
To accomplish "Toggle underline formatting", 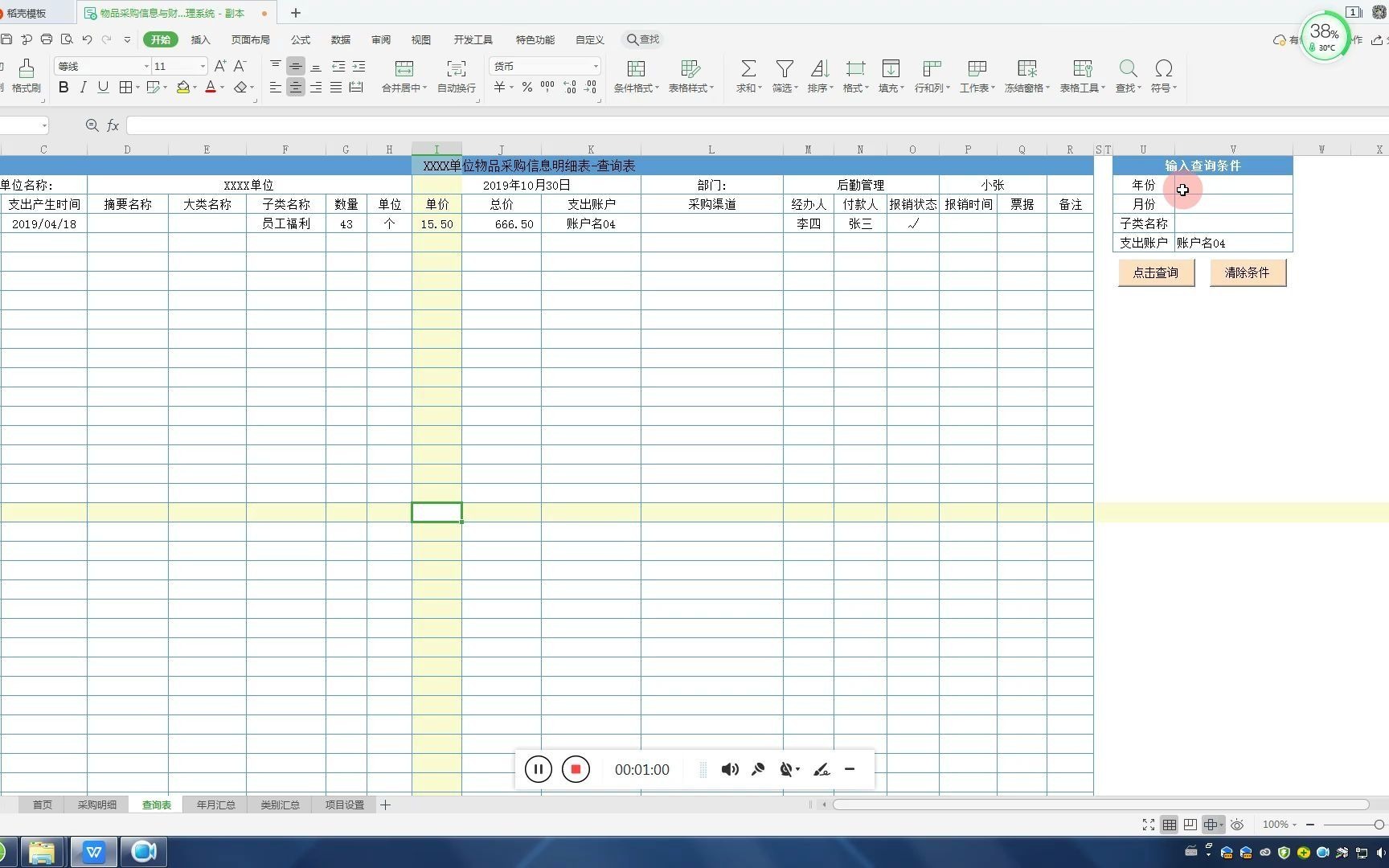I will (103, 88).
